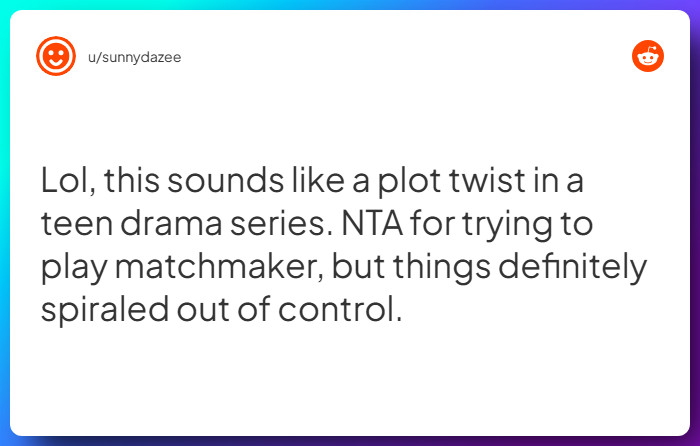Screen dimensions: 700x446
Task: Click the orange smiley avatar icon
Action: click(56, 56)
